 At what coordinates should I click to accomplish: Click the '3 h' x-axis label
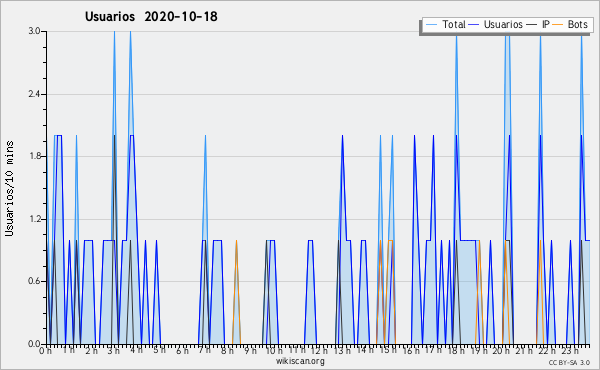click(113, 350)
